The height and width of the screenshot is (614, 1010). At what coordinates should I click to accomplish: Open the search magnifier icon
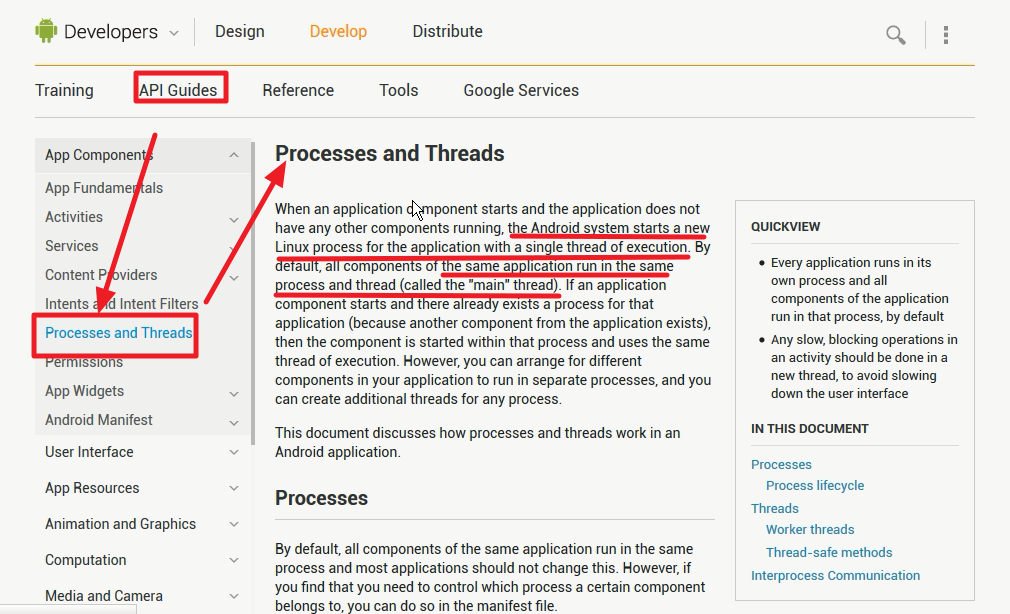coord(895,35)
